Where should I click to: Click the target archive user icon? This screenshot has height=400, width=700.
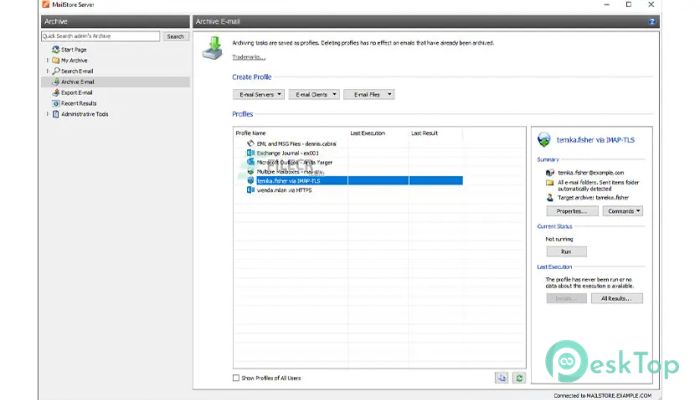[550, 197]
